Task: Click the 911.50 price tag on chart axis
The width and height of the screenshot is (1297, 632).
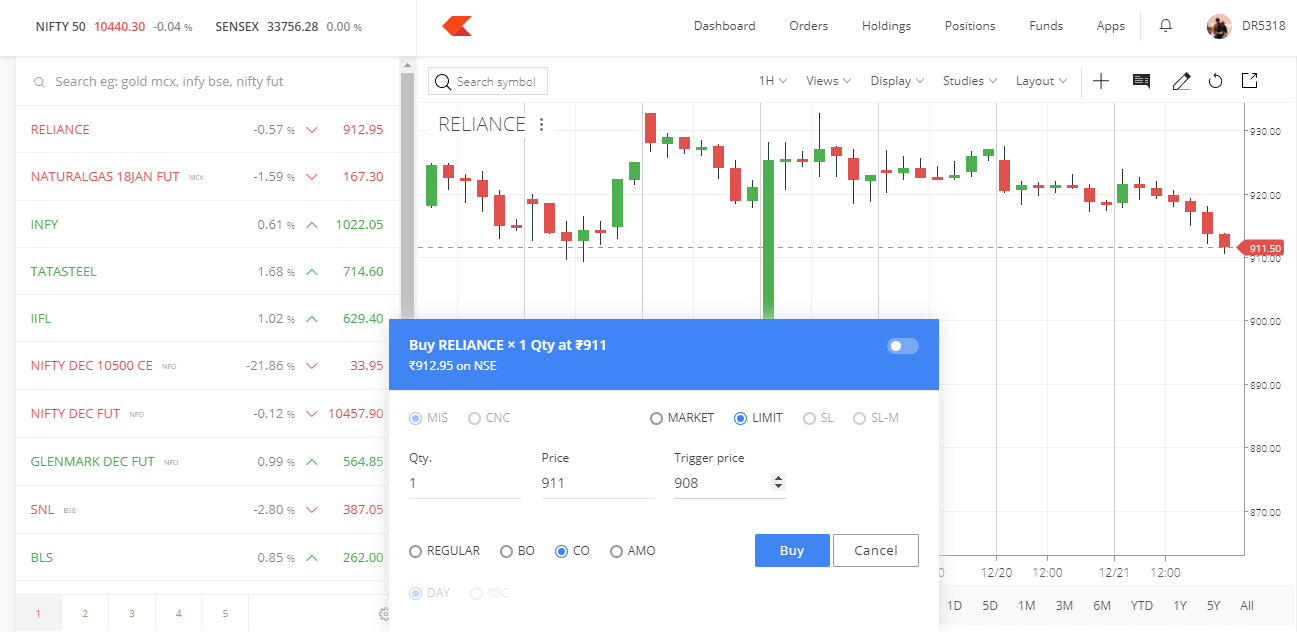Action: click(x=1262, y=248)
